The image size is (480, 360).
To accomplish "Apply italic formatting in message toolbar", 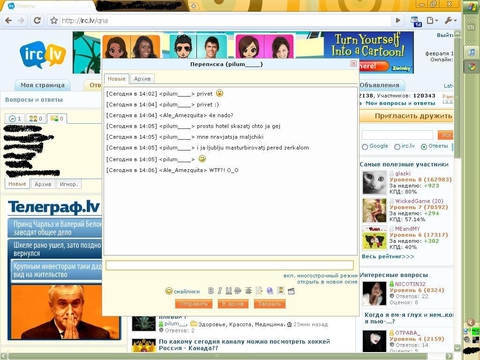I will pos(219,291).
